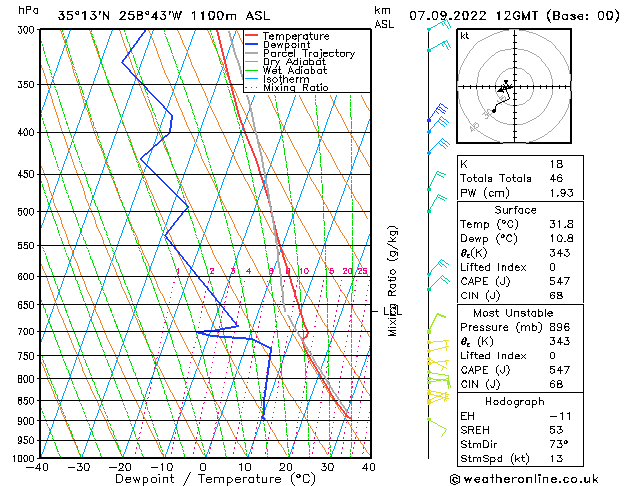629x486 pixels.
Task: Click the 700 pressure level label
Action: 28,332
